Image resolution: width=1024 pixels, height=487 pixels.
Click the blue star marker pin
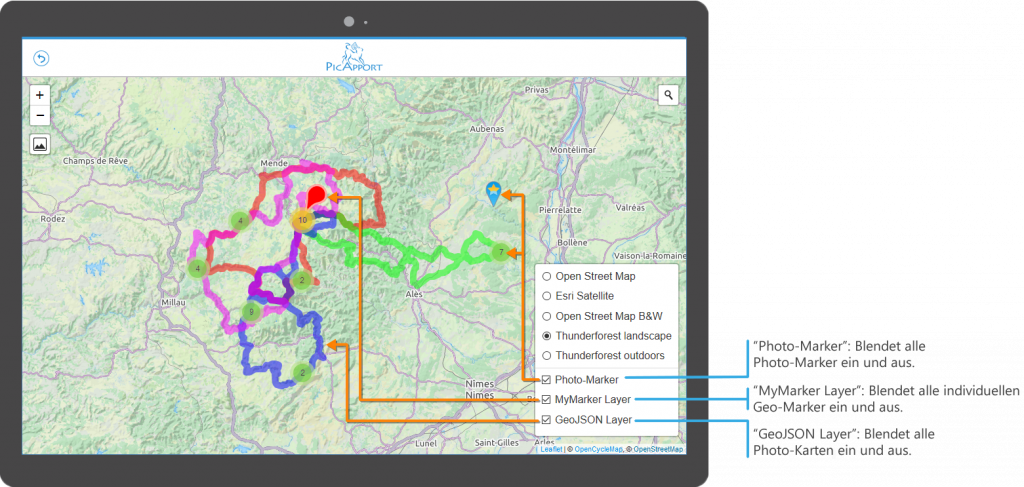tap(492, 192)
